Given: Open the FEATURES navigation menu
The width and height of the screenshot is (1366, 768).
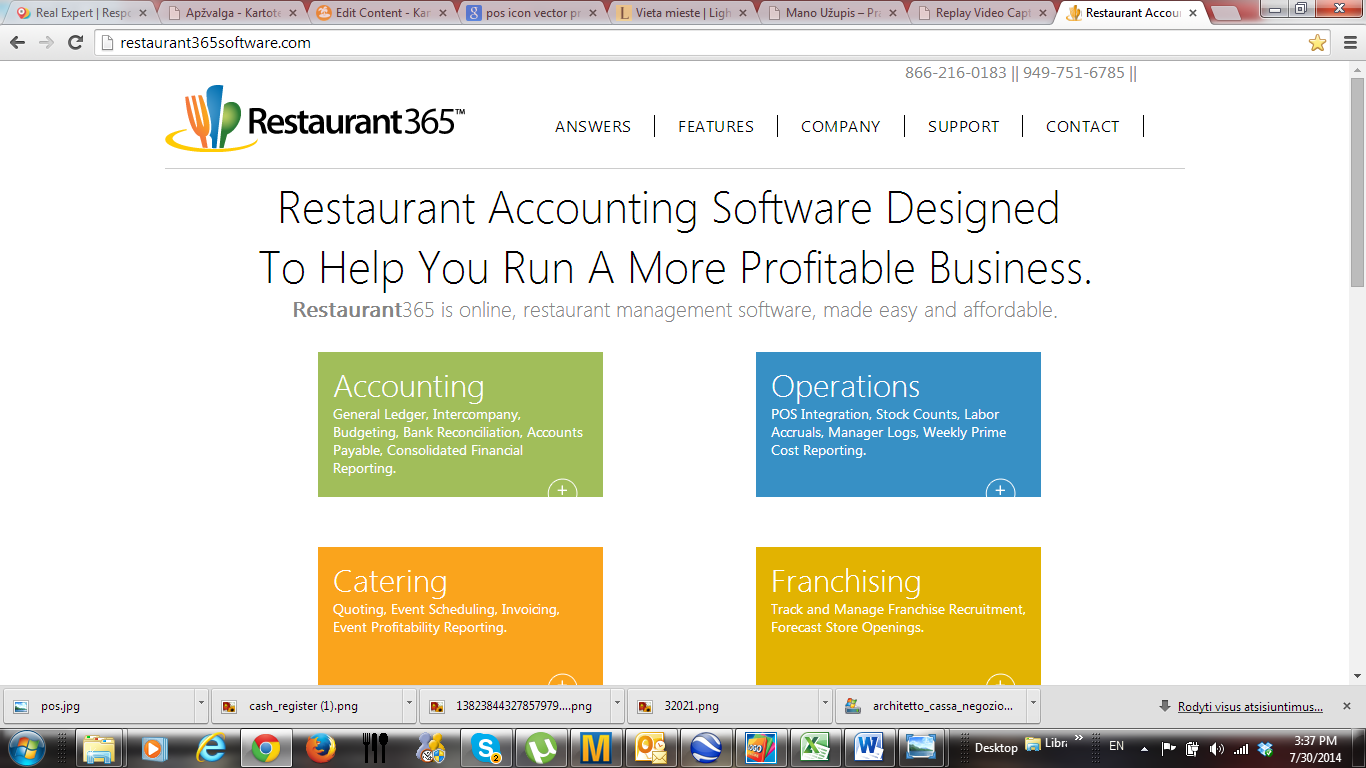Looking at the screenshot, I should (x=716, y=126).
